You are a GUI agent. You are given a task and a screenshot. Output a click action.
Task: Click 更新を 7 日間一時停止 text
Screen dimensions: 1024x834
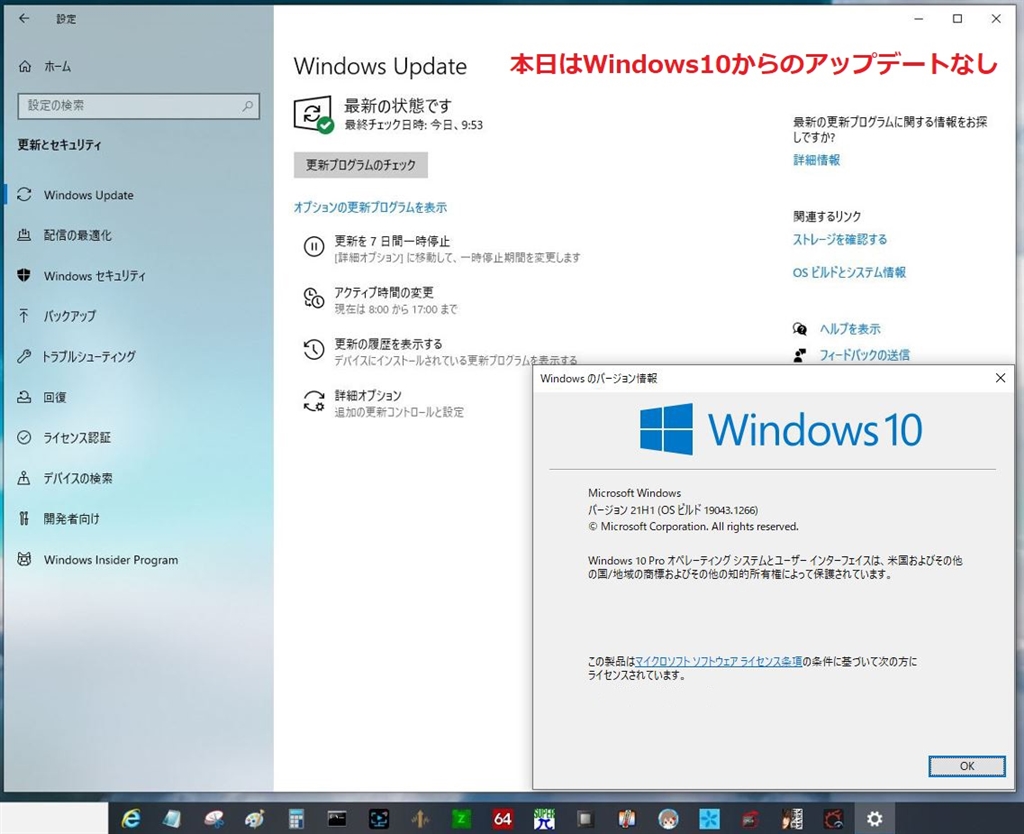(392, 241)
